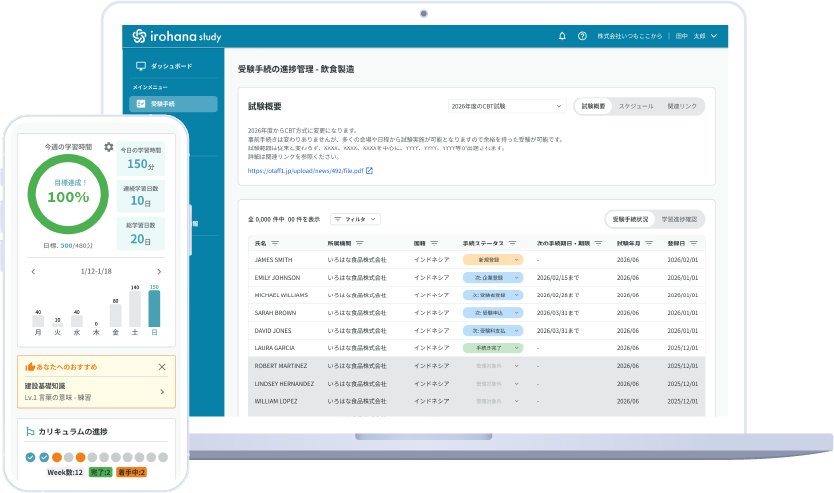Go to the previous week with the left arrow
Image resolution: width=834 pixels, height=493 pixels.
tap(34, 272)
